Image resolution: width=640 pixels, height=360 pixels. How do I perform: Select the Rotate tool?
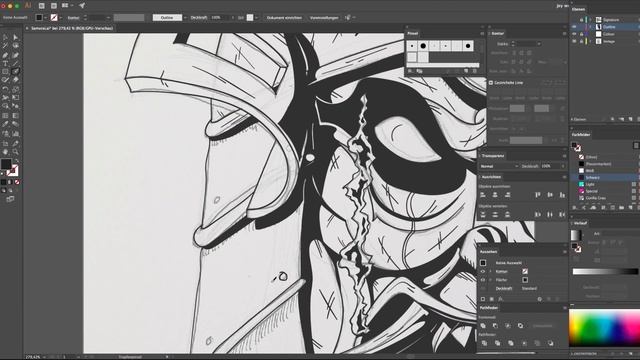[x=5, y=89]
